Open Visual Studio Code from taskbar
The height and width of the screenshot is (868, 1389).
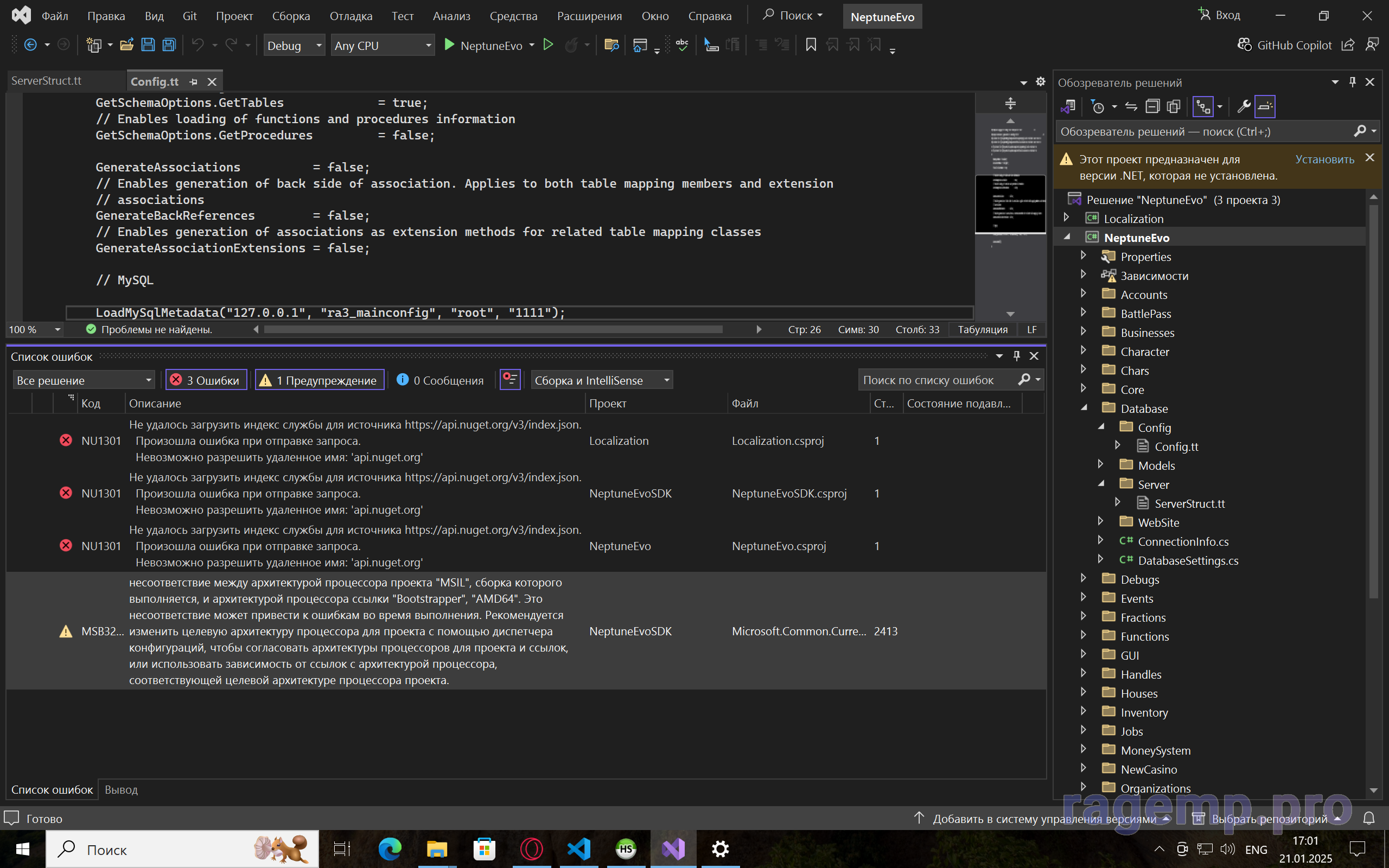tap(578, 848)
